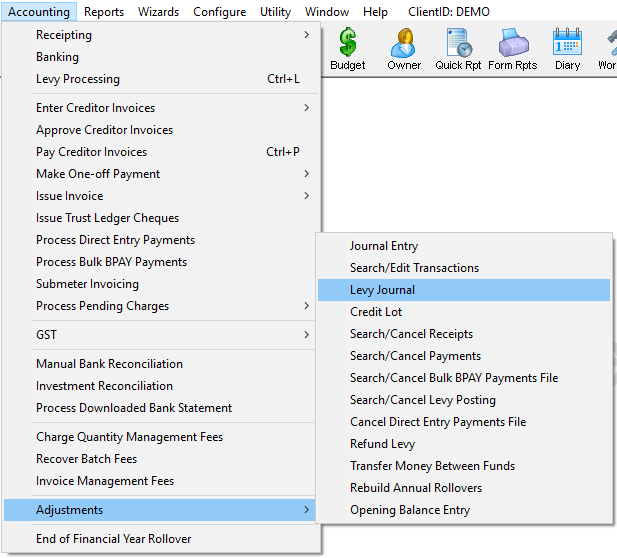Expand Enter Creditor Invoices submenu

[161, 107]
